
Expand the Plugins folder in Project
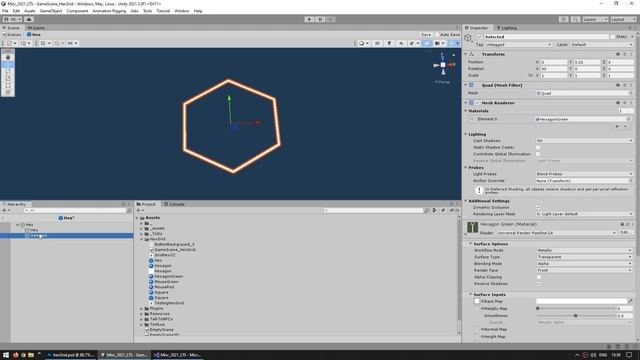point(142,309)
